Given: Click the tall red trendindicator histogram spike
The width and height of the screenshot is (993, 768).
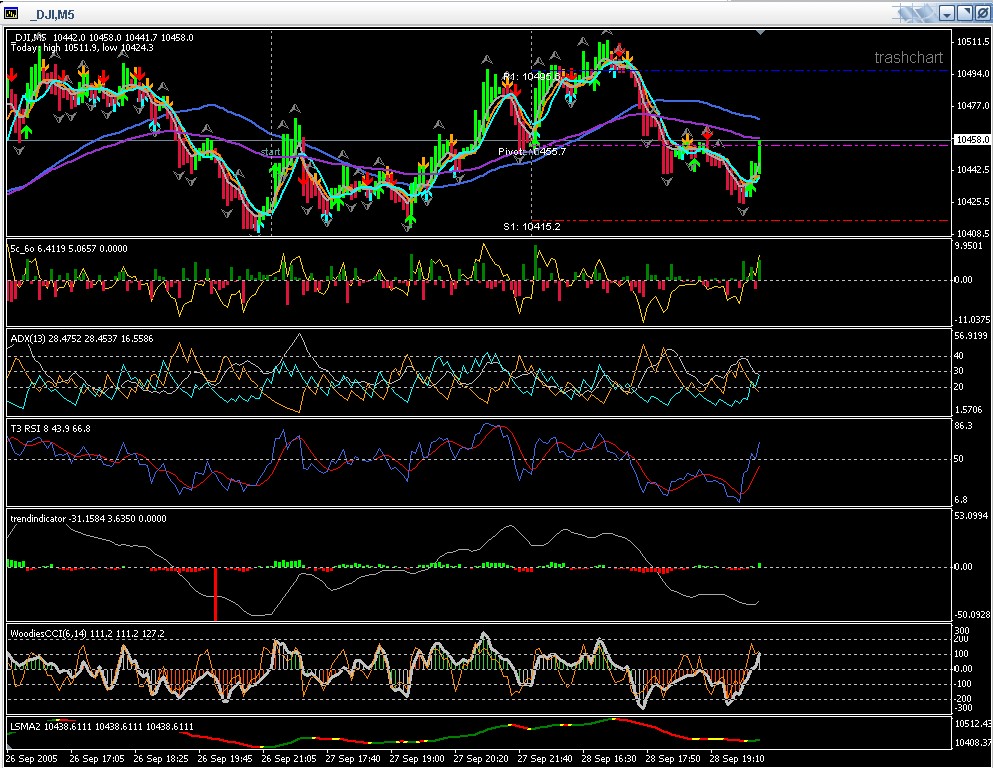Looking at the screenshot, I should point(215,594).
